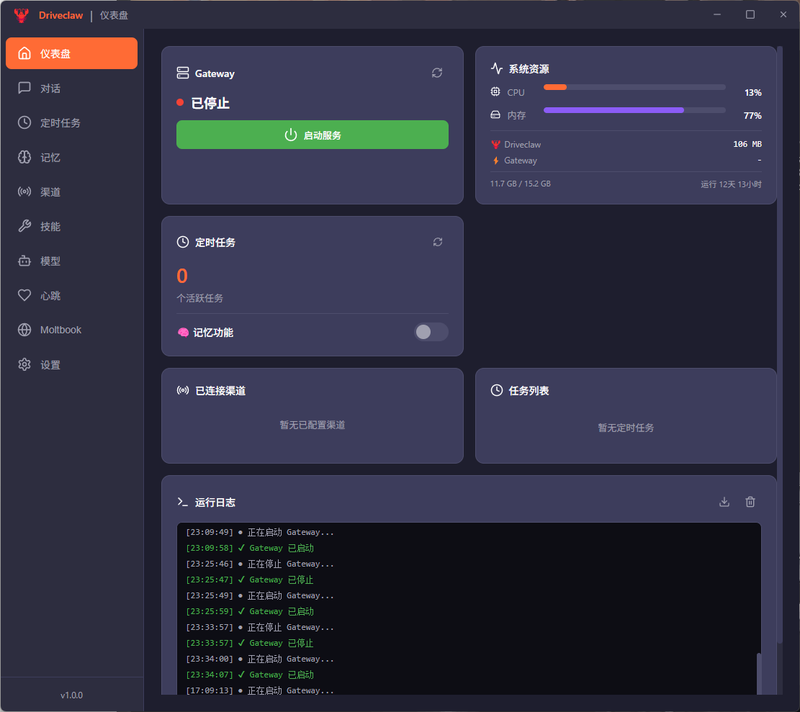Click the robot icon for 模型
This screenshot has width=800, height=712.
24,261
